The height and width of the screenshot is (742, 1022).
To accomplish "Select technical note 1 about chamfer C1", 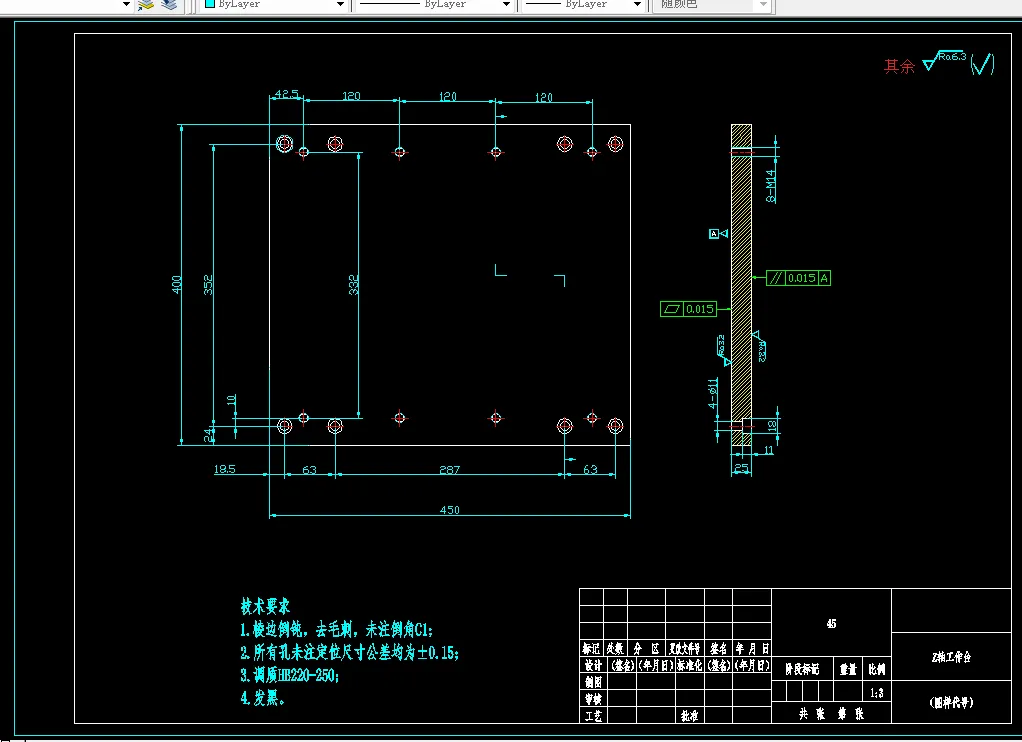I will pos(336,629).
